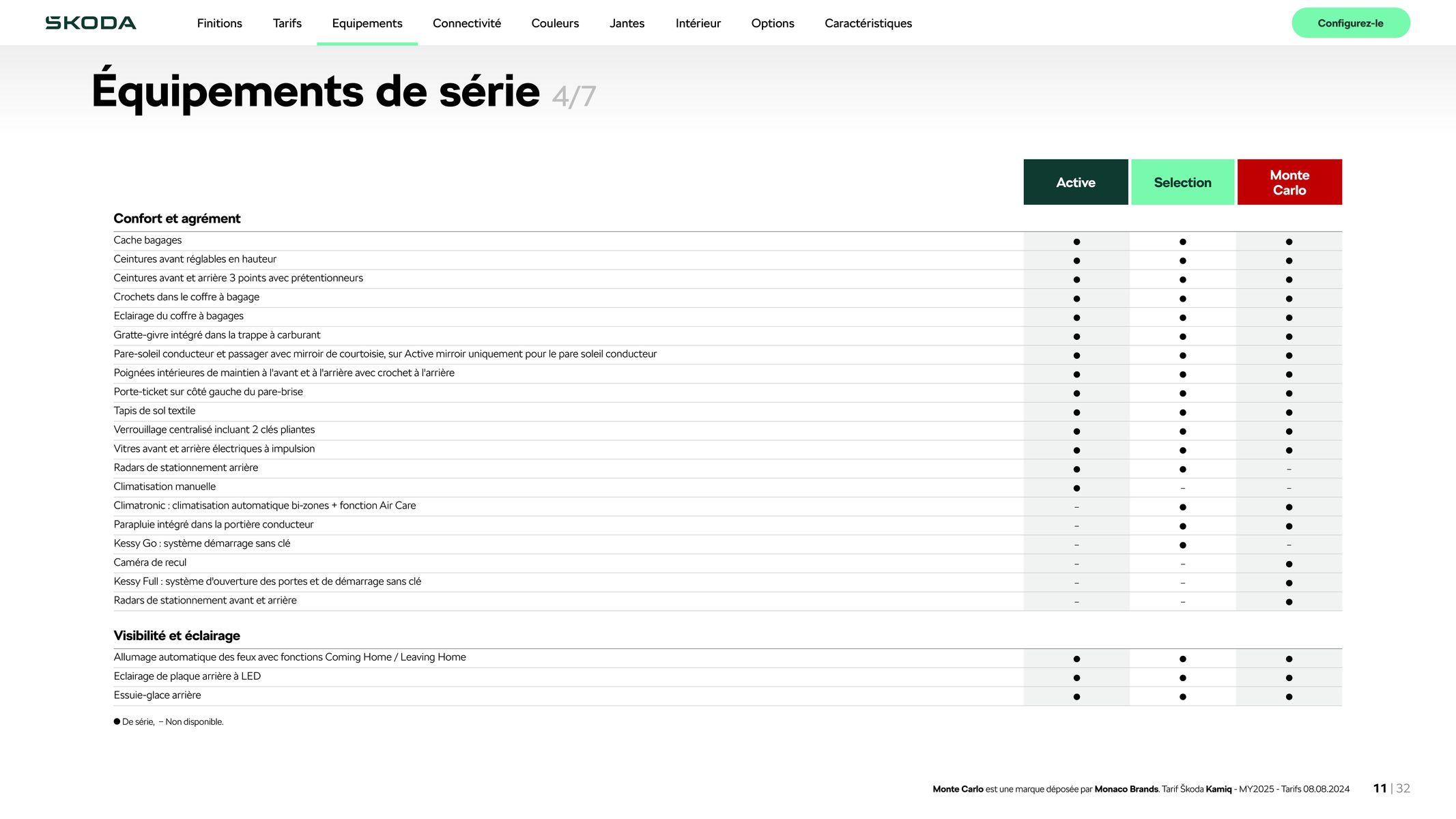Select the Selection trim level button
The image size is (1456, 819).
coord(1183,182)
